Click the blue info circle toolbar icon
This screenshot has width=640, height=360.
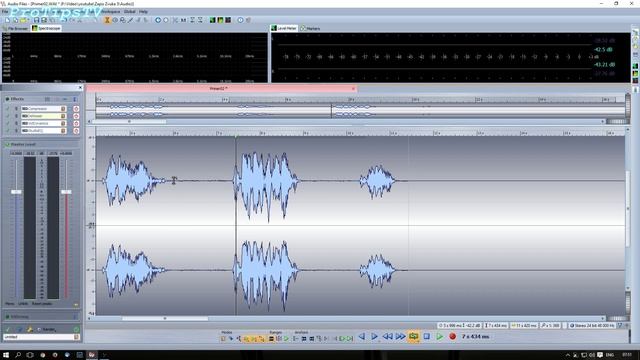[240, 20]
